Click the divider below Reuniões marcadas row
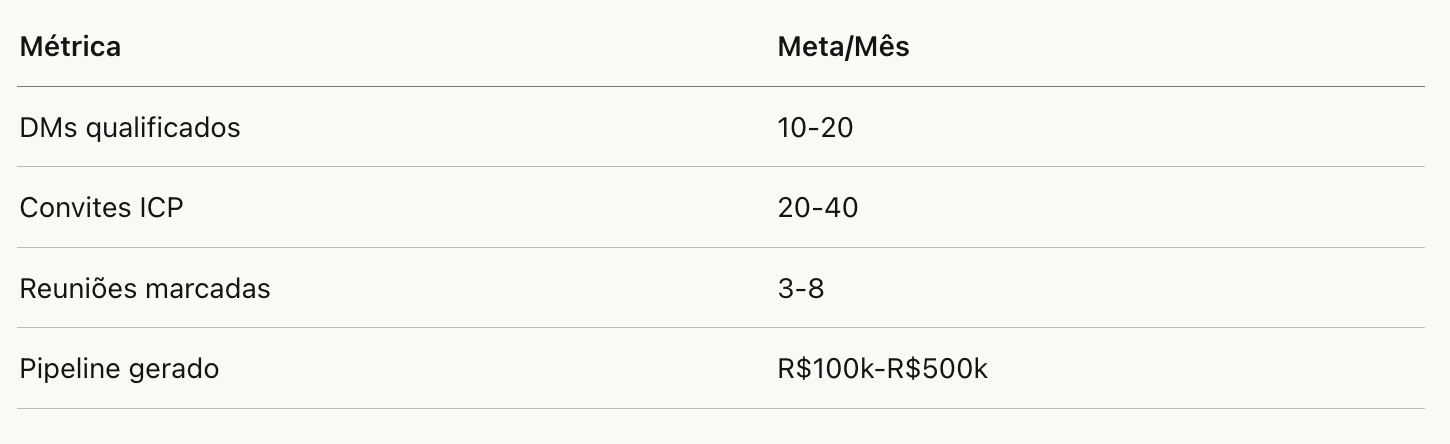This screenshot has width=1450, height=444. pos(720,327)
